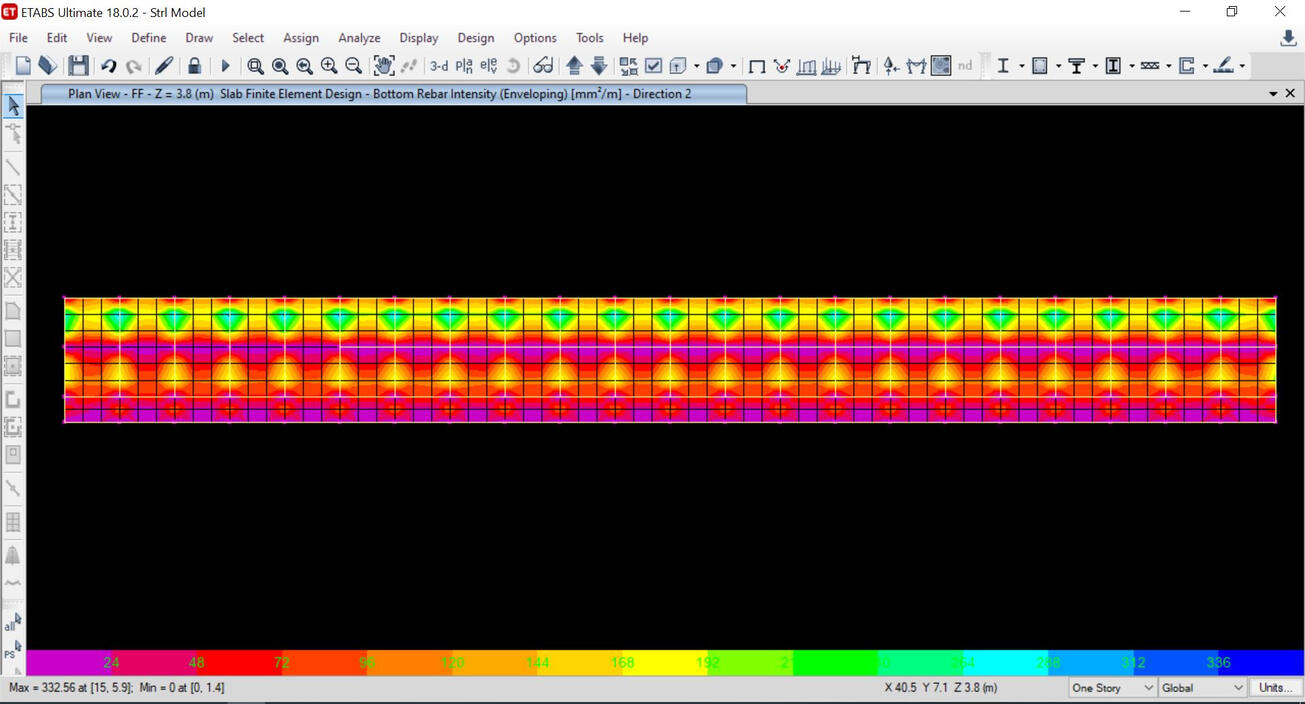This screenshot has height=704, width=1305.
Task: Click the Run Analysis play icon
Action: (225, 66)
